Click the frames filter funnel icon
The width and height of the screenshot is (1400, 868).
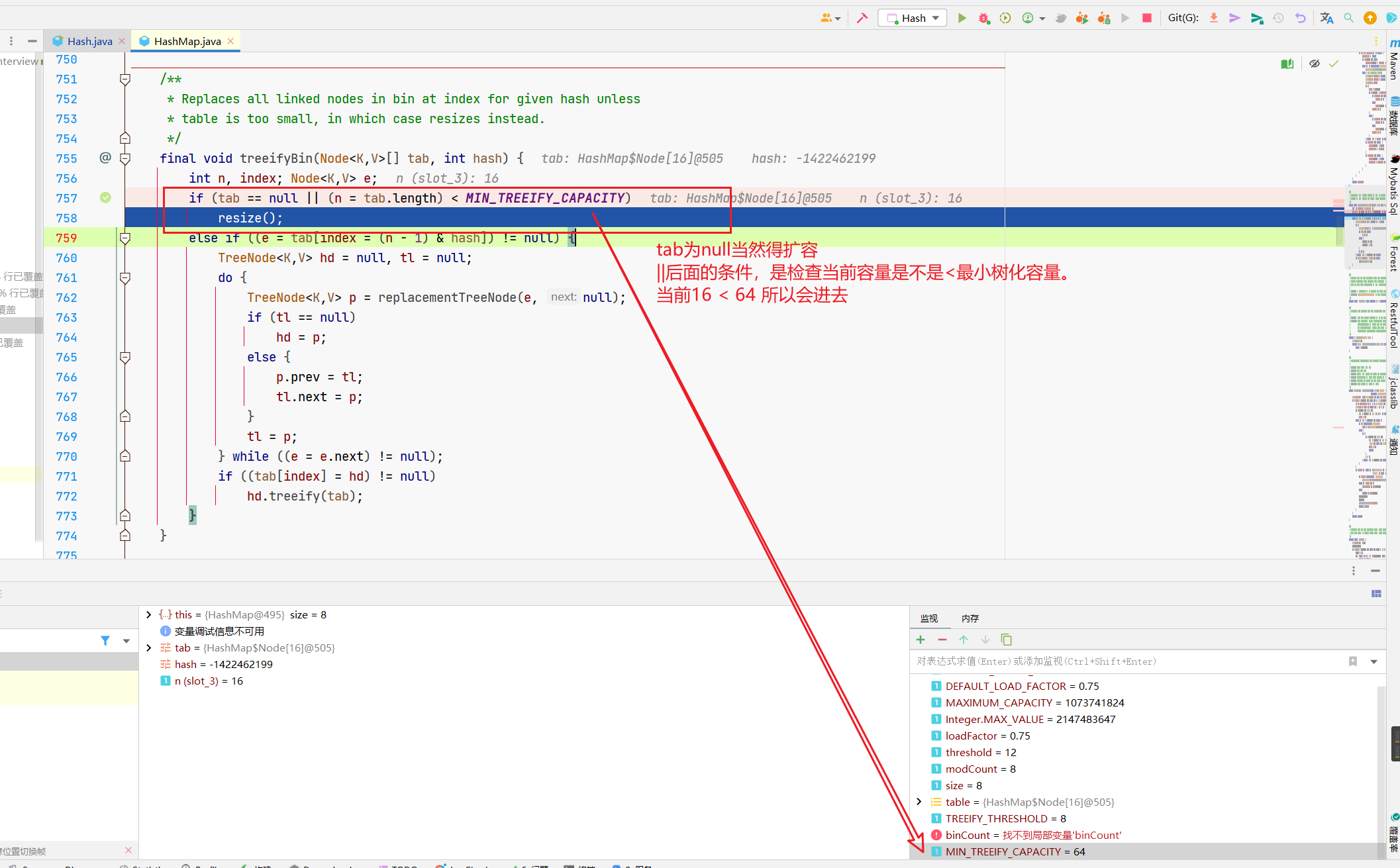[105, 641]
